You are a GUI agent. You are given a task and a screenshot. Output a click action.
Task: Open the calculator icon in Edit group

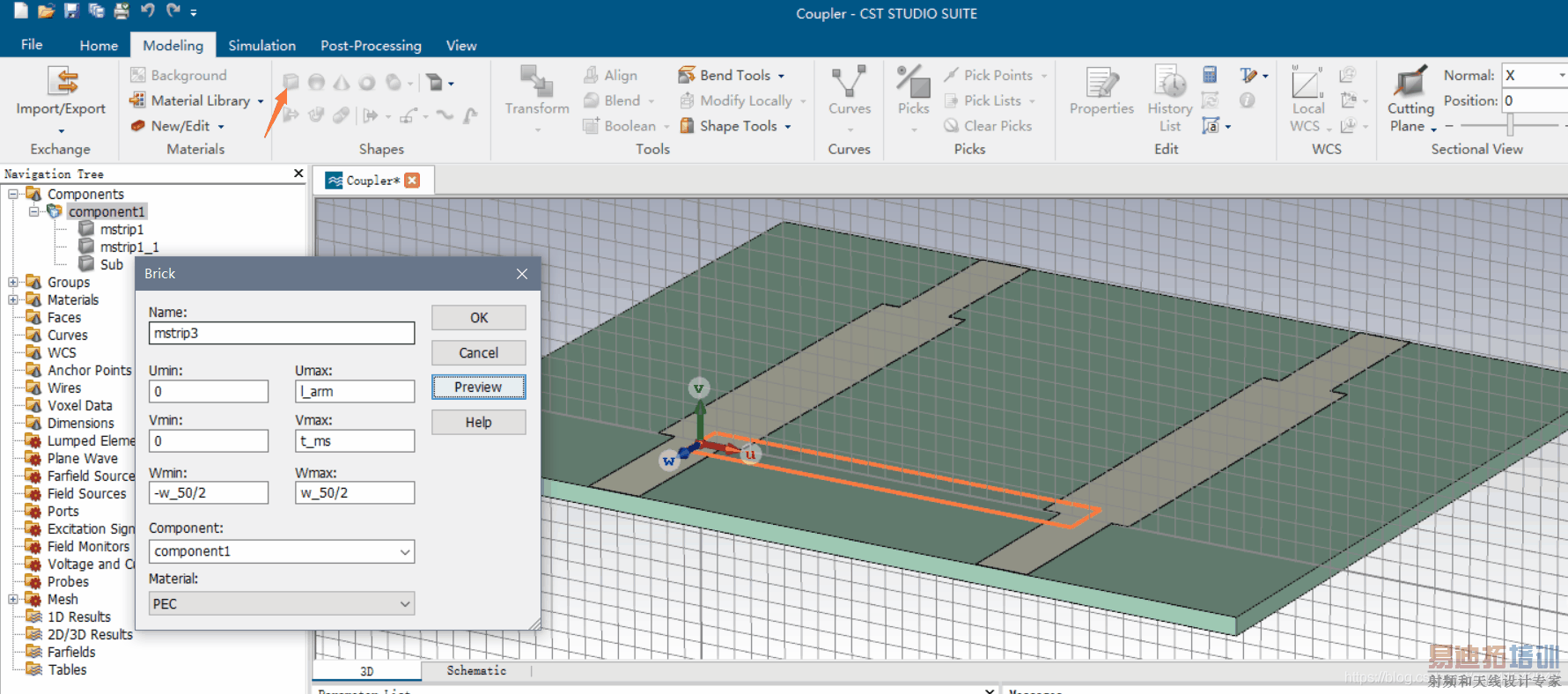(1210, 75)
